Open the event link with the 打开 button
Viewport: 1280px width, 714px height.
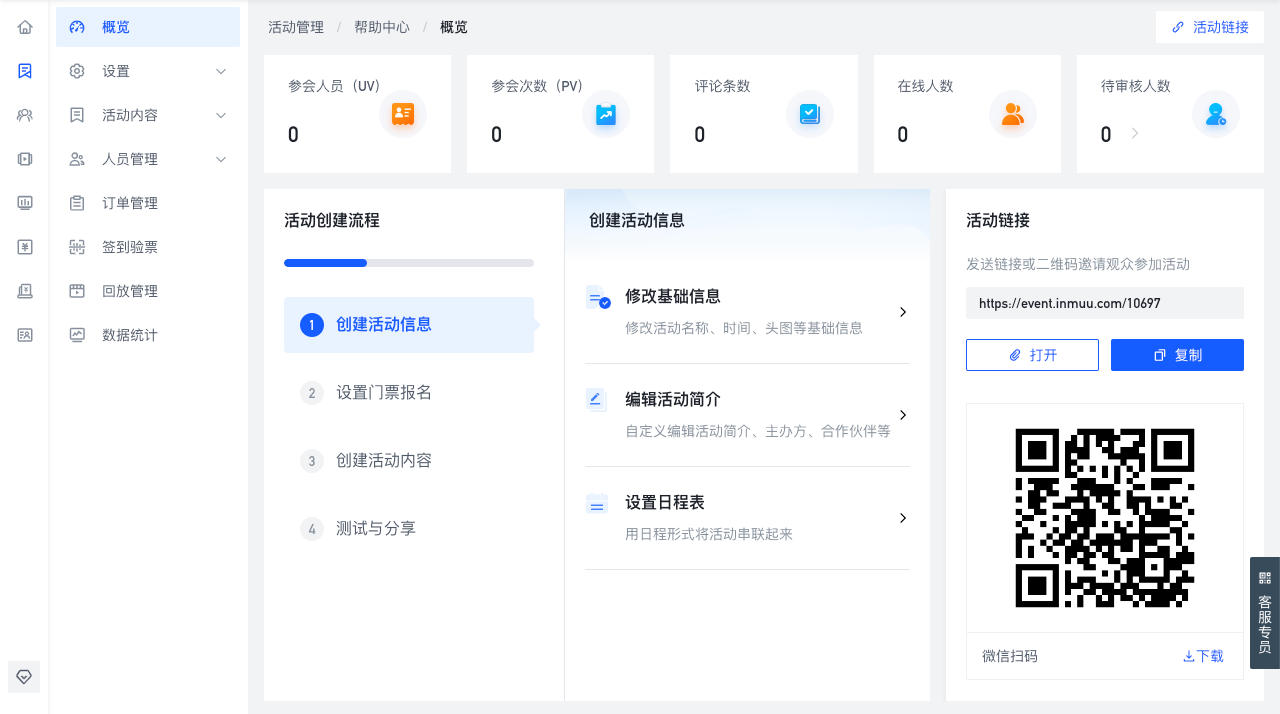click(1032, 355)
